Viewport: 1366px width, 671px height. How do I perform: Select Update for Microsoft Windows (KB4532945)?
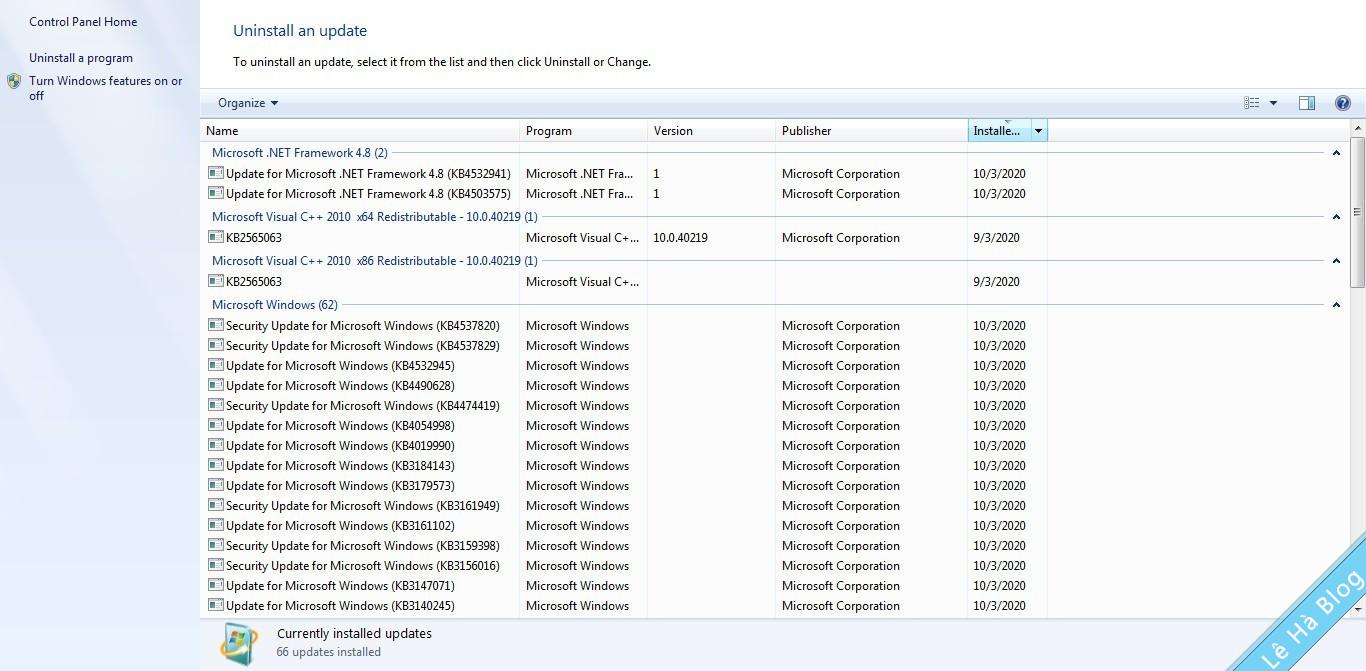tap(340, 366)
